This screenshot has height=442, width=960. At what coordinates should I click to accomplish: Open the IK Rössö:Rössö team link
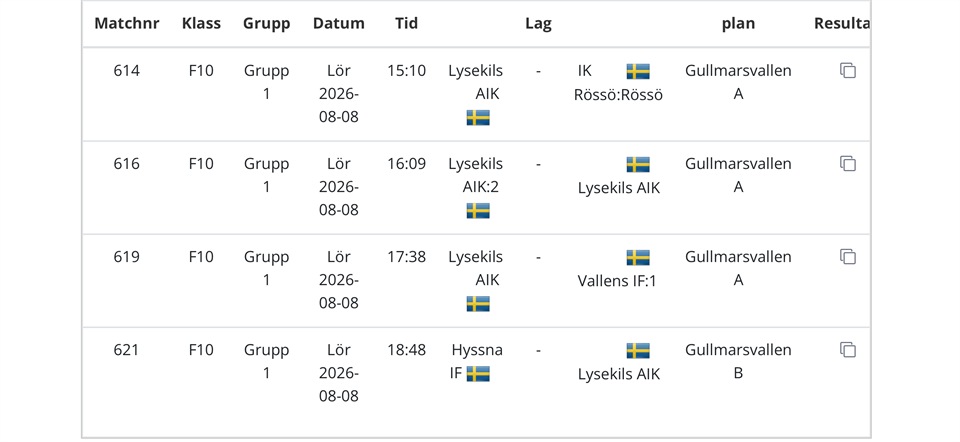(x=618, y=83)
